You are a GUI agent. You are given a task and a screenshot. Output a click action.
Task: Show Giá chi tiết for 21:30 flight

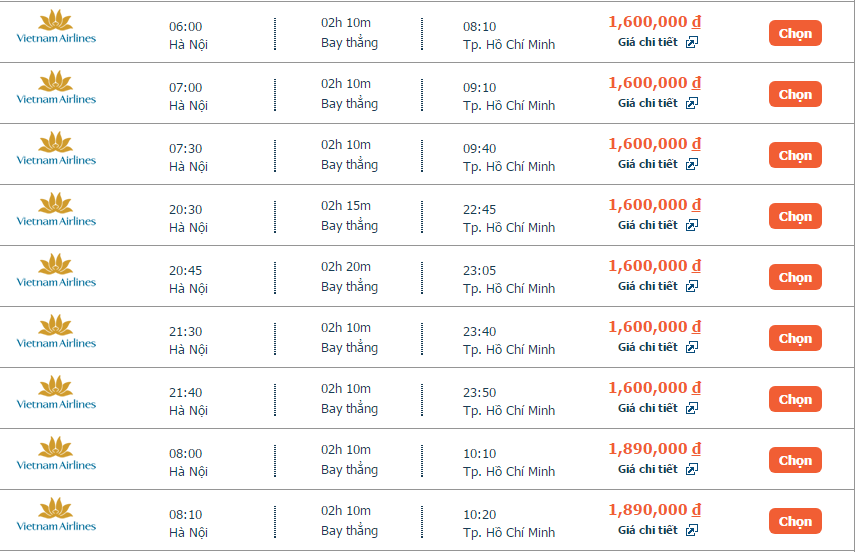click(x=648, y=347)
